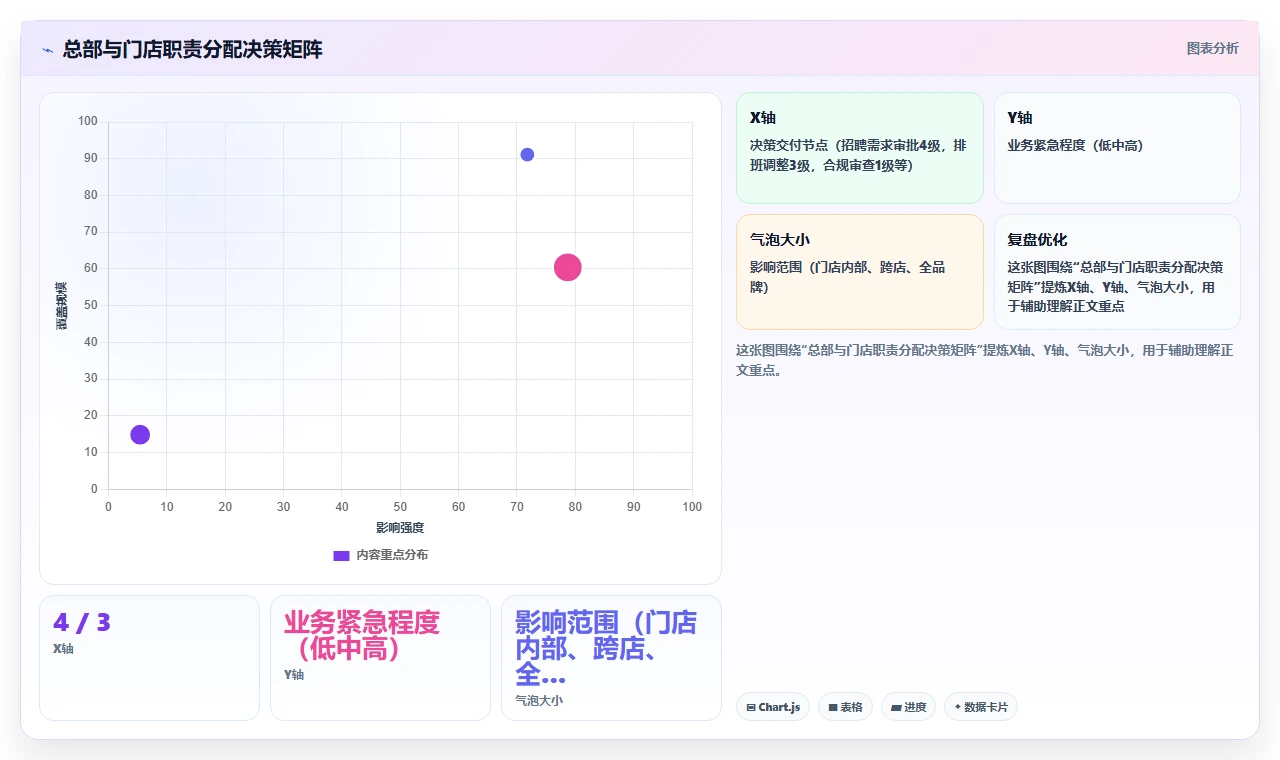
Task: Click the 4 / 3 stat card
Action: pyautogui.click(x=149, y=658)
